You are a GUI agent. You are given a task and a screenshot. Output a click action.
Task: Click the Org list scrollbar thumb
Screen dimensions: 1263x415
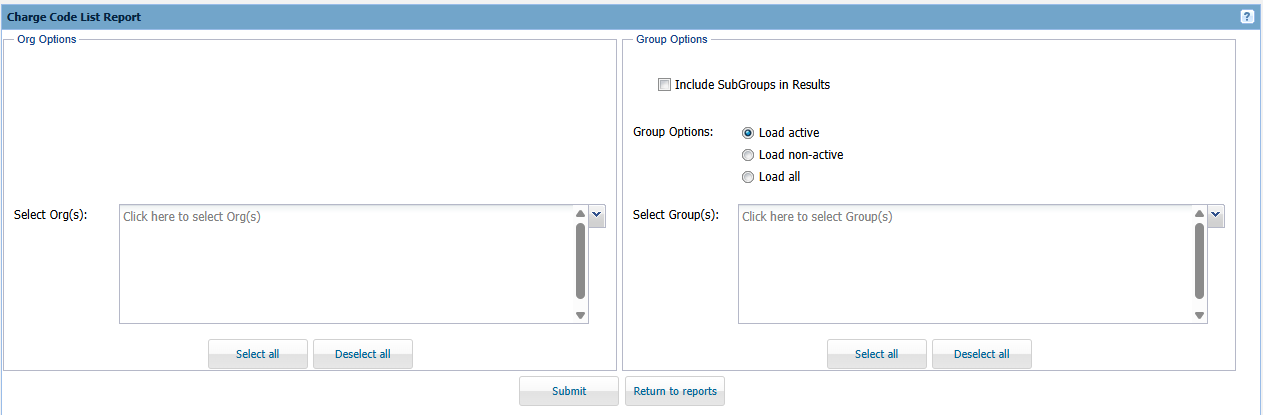tap(580, 260)
